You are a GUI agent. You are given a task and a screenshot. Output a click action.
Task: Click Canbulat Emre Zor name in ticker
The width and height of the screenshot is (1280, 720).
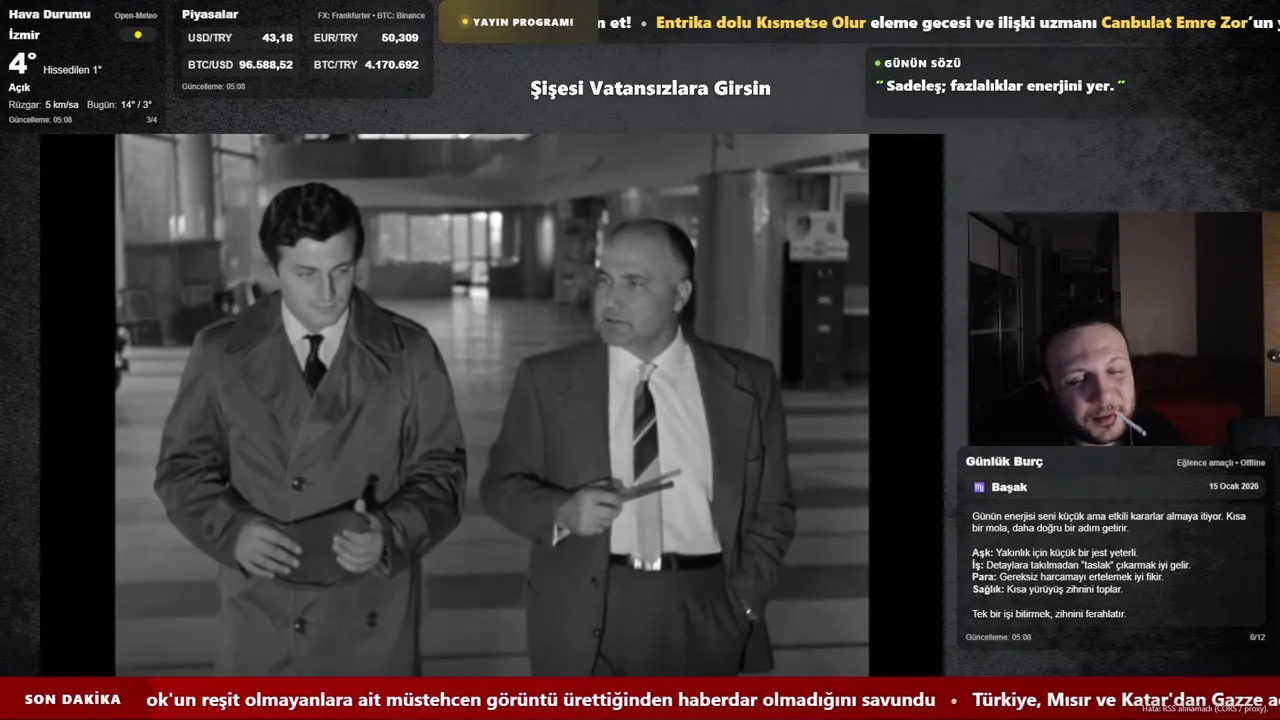(x=1174, y=22)
